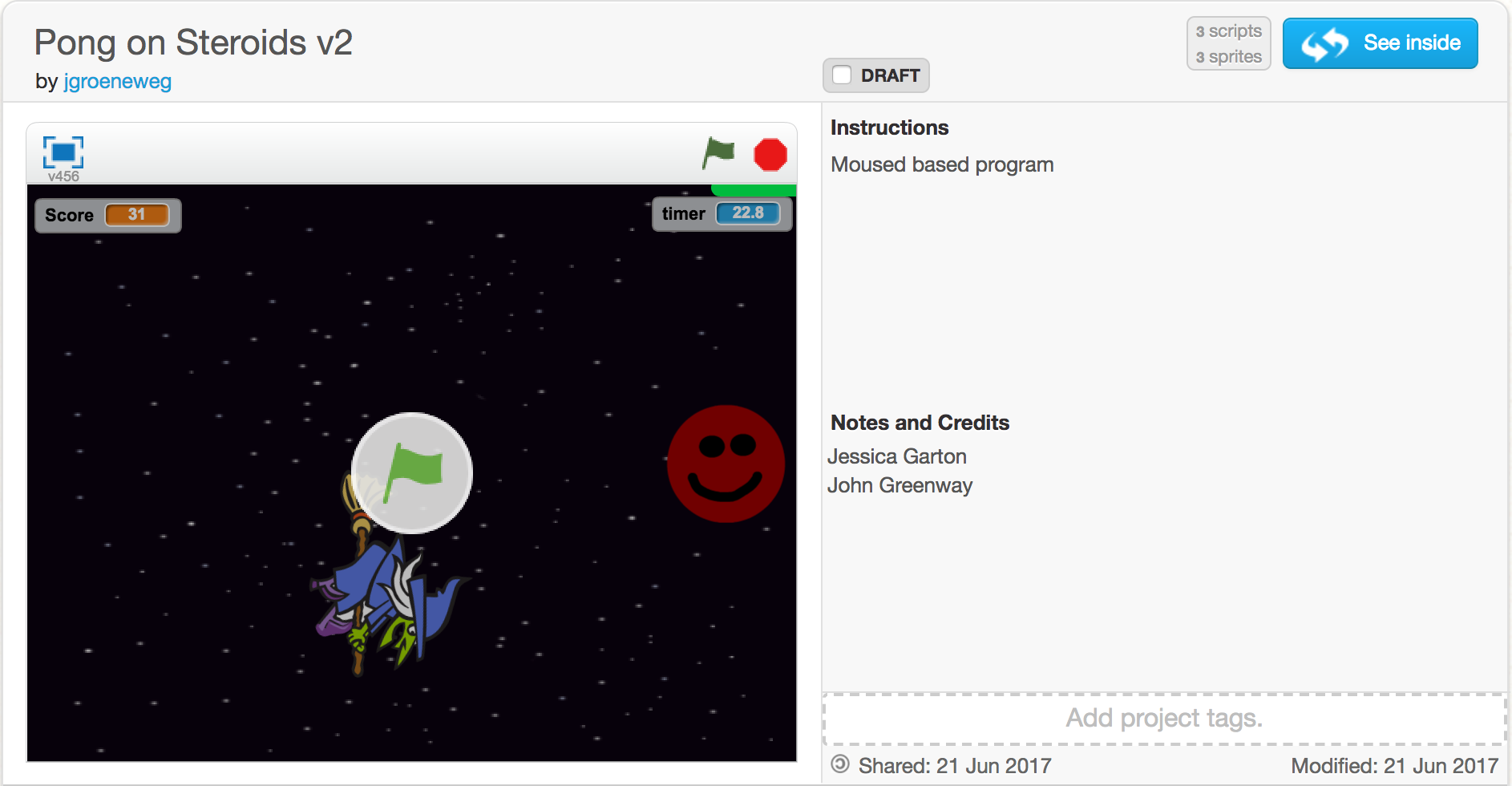This screenshot has width=1512, height=786.
Task: Click the Score variable monitor label
Action: click(69, 216)
